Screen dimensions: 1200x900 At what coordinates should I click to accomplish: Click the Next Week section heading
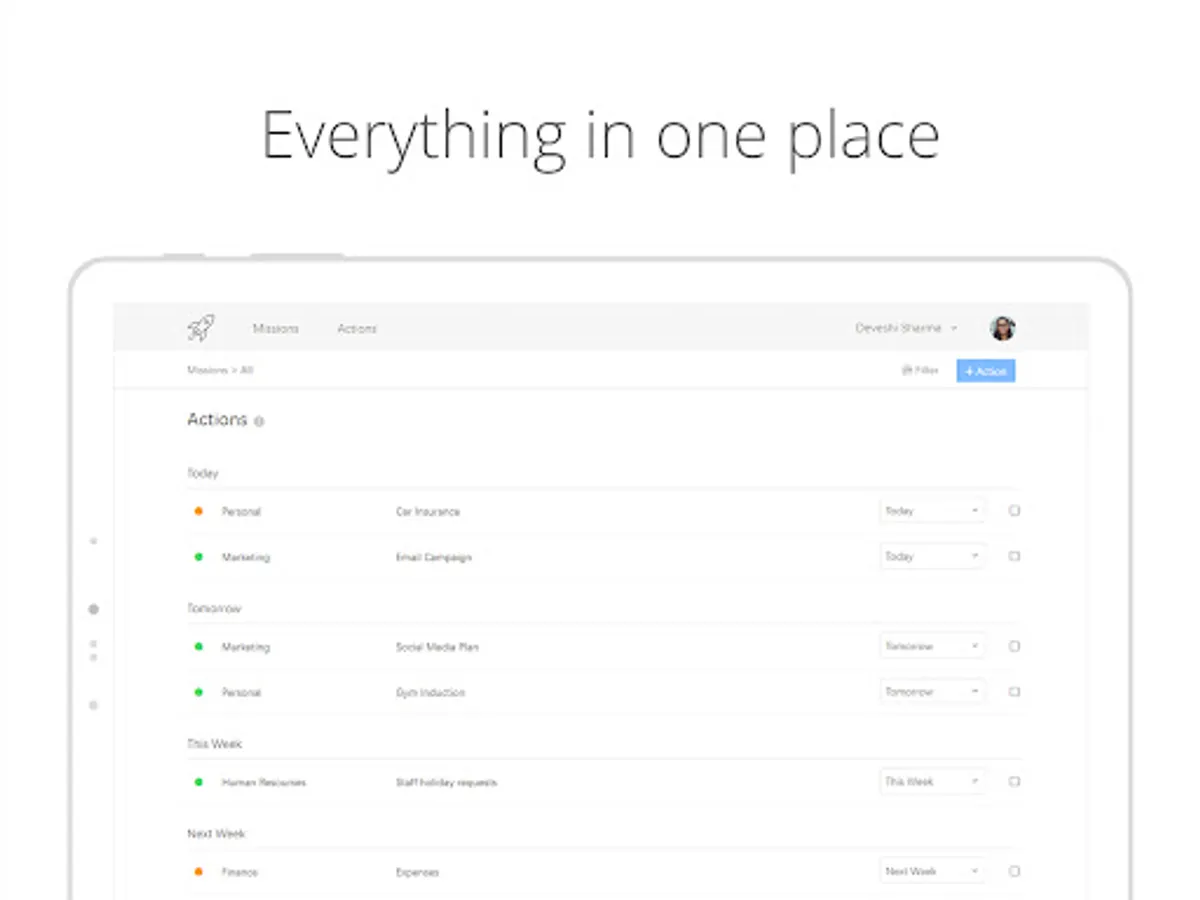pos(216,834)
